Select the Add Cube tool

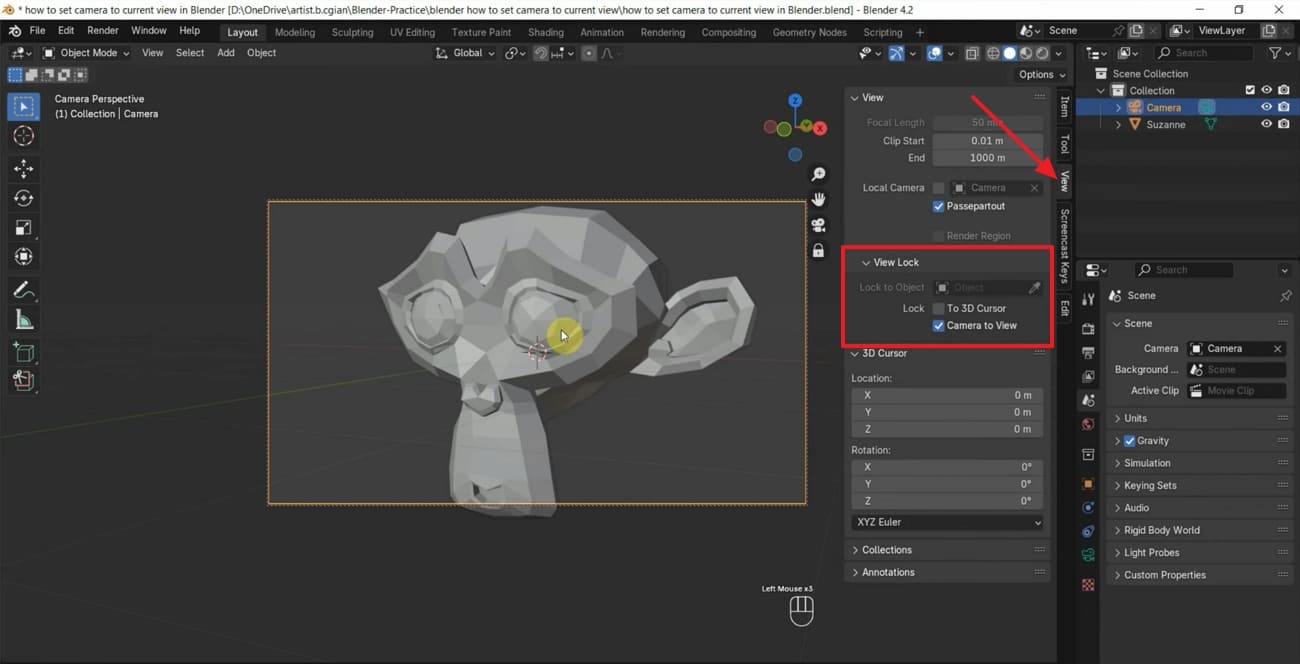[24, 352]
